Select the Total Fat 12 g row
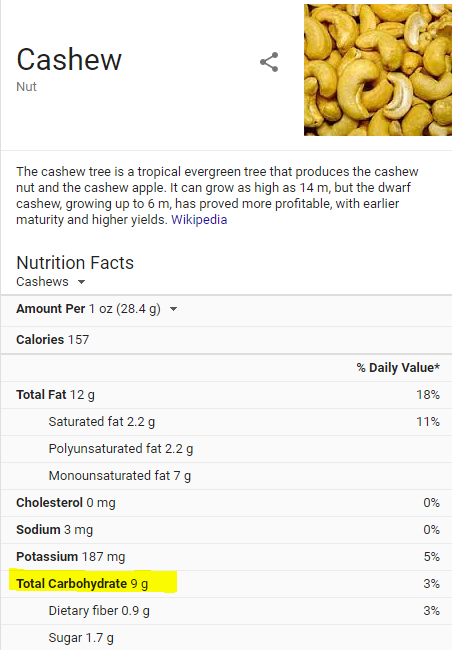The image size is (452, 650). coord(226,395)
